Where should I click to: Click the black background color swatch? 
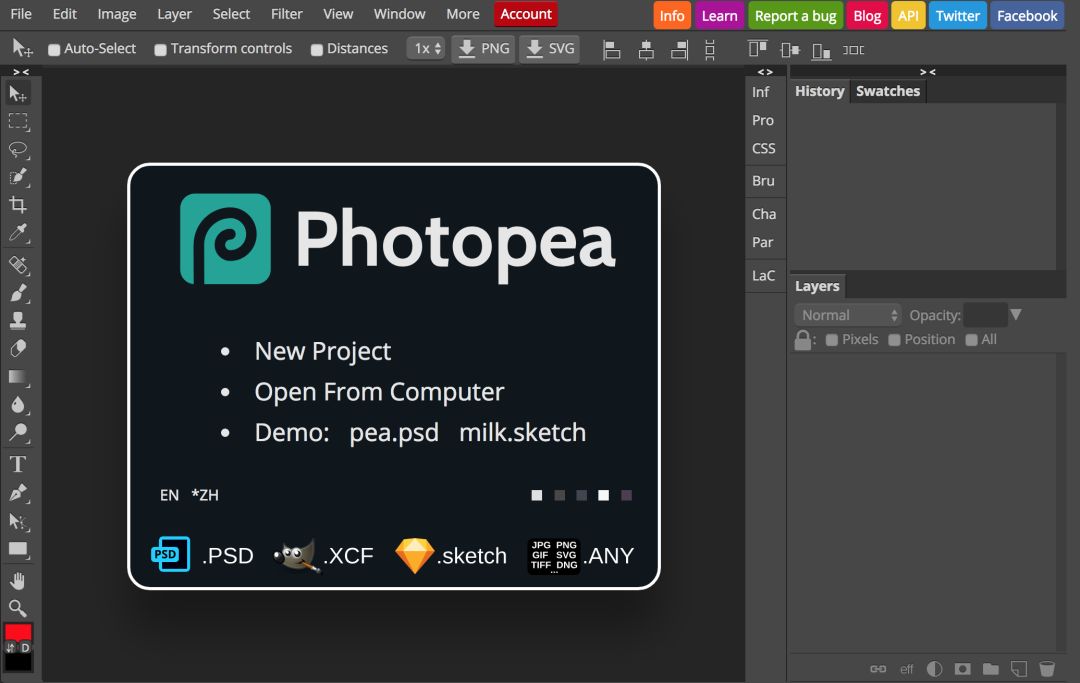[x=19, y=662]
